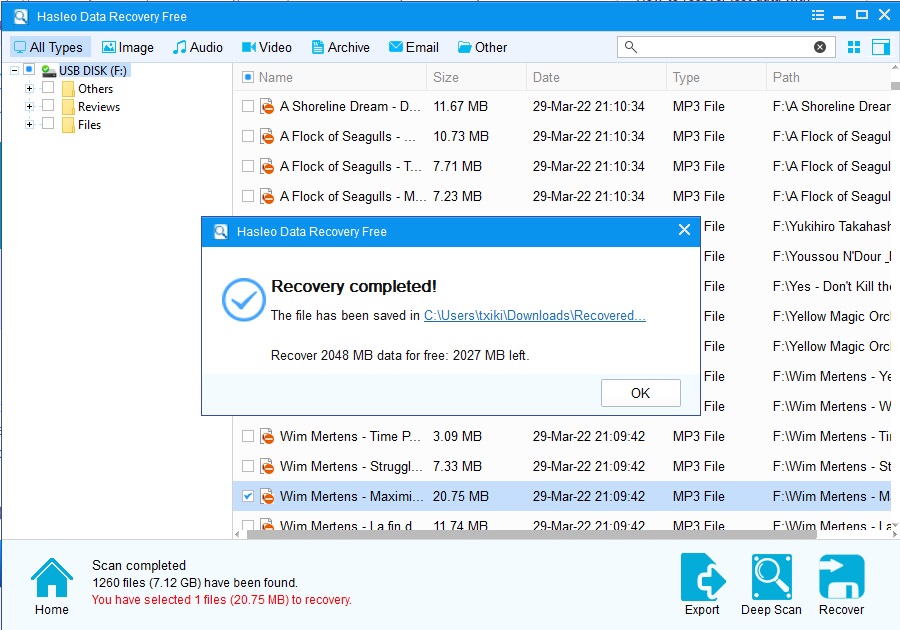
Task: Click MP3 icon of Wim Mertens - Struggl file
Action: pos(267,466)
